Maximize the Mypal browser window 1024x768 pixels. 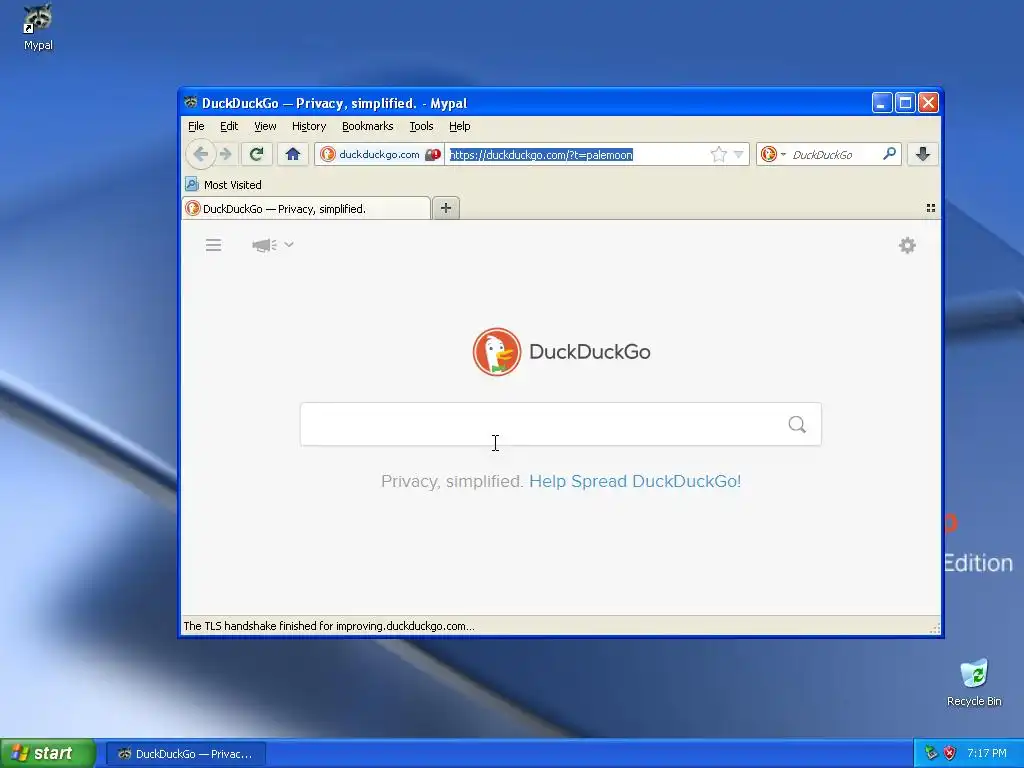[x=905, y=103]
